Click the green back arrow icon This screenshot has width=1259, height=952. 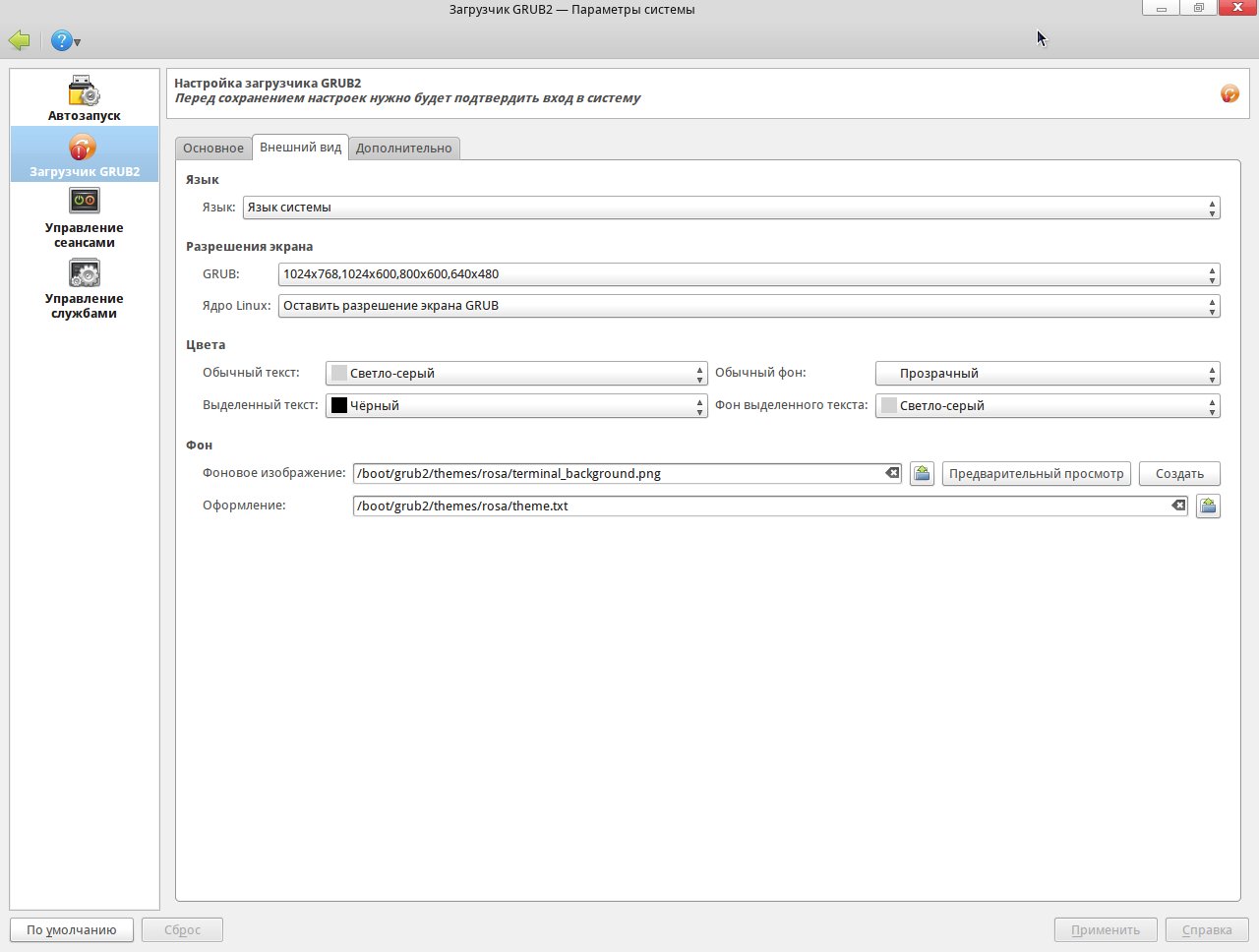pyautogui.click(x=20, y=40)
